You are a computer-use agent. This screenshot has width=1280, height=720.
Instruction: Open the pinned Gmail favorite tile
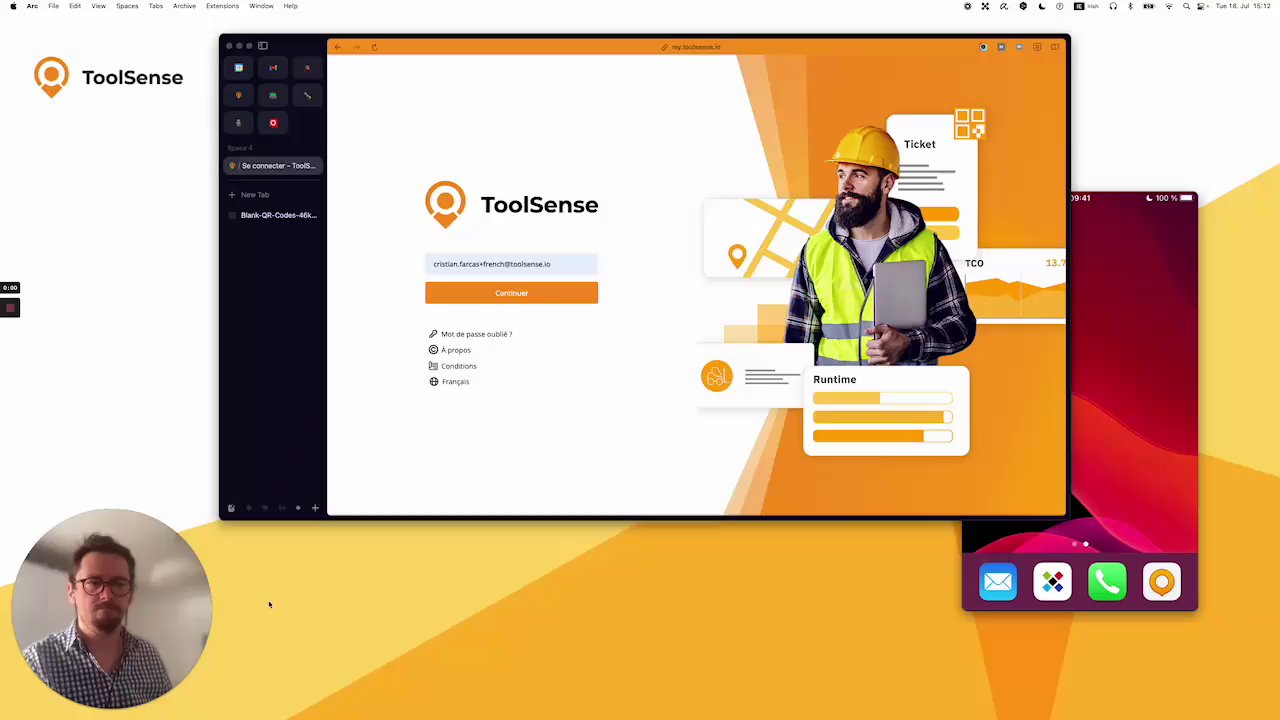273,68
